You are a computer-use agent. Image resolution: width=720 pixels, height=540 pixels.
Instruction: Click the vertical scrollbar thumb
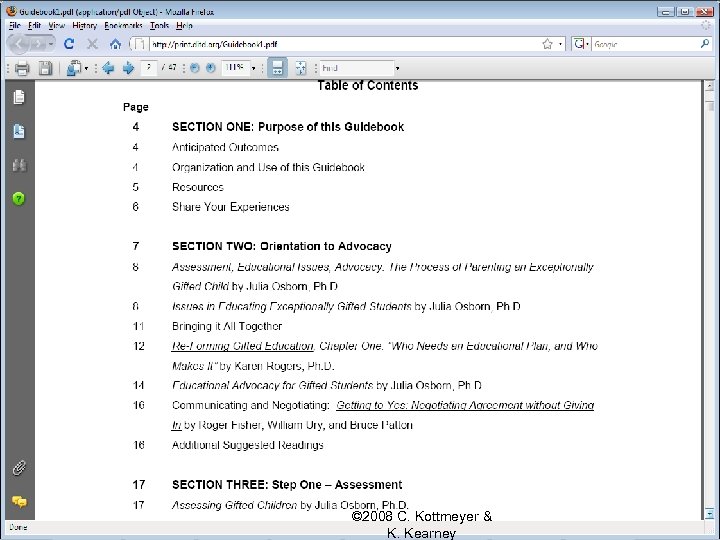click(710, 106)
